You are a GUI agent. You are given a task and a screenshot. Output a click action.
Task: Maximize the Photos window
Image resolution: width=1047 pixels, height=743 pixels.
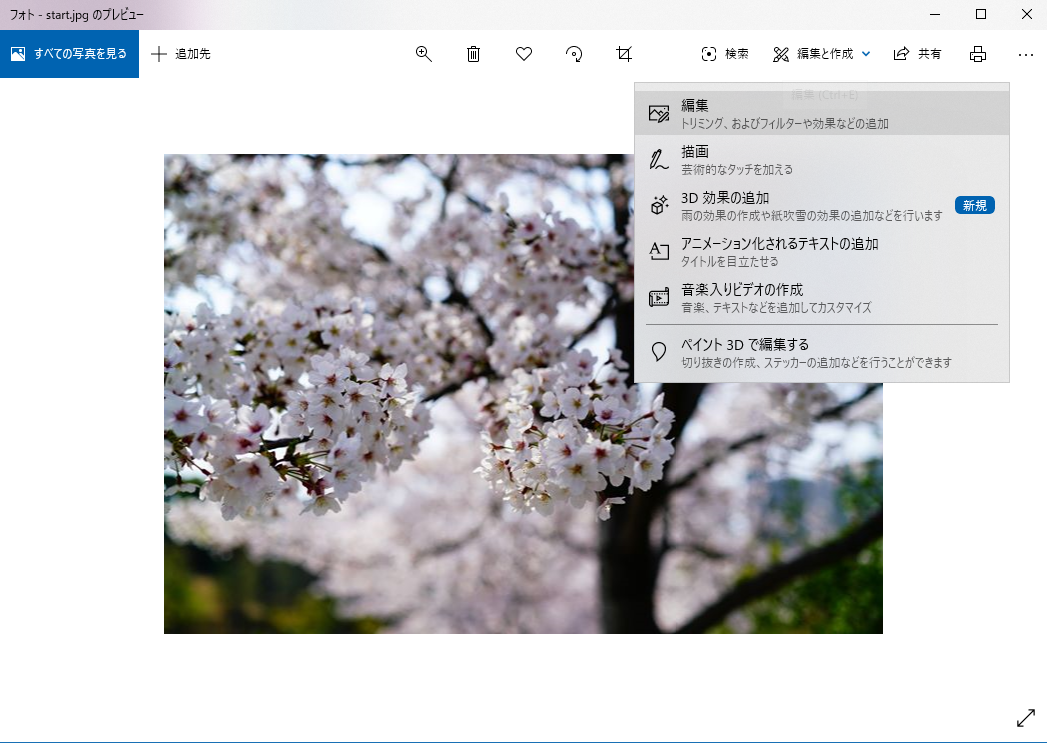pyautogui.click(x=981, y=14)
